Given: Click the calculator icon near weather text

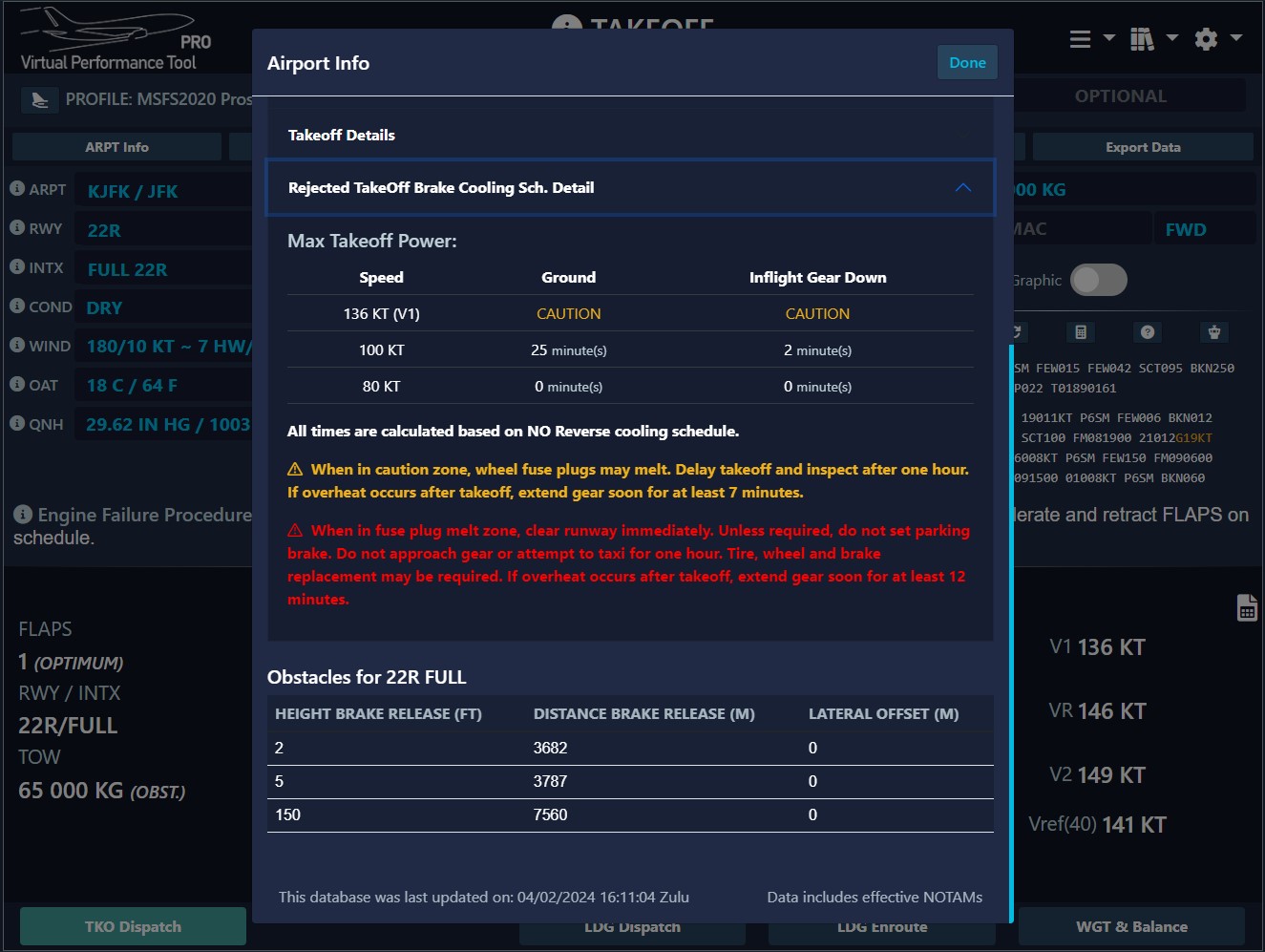Looking at the screenshot, I should coord(1081,332).
